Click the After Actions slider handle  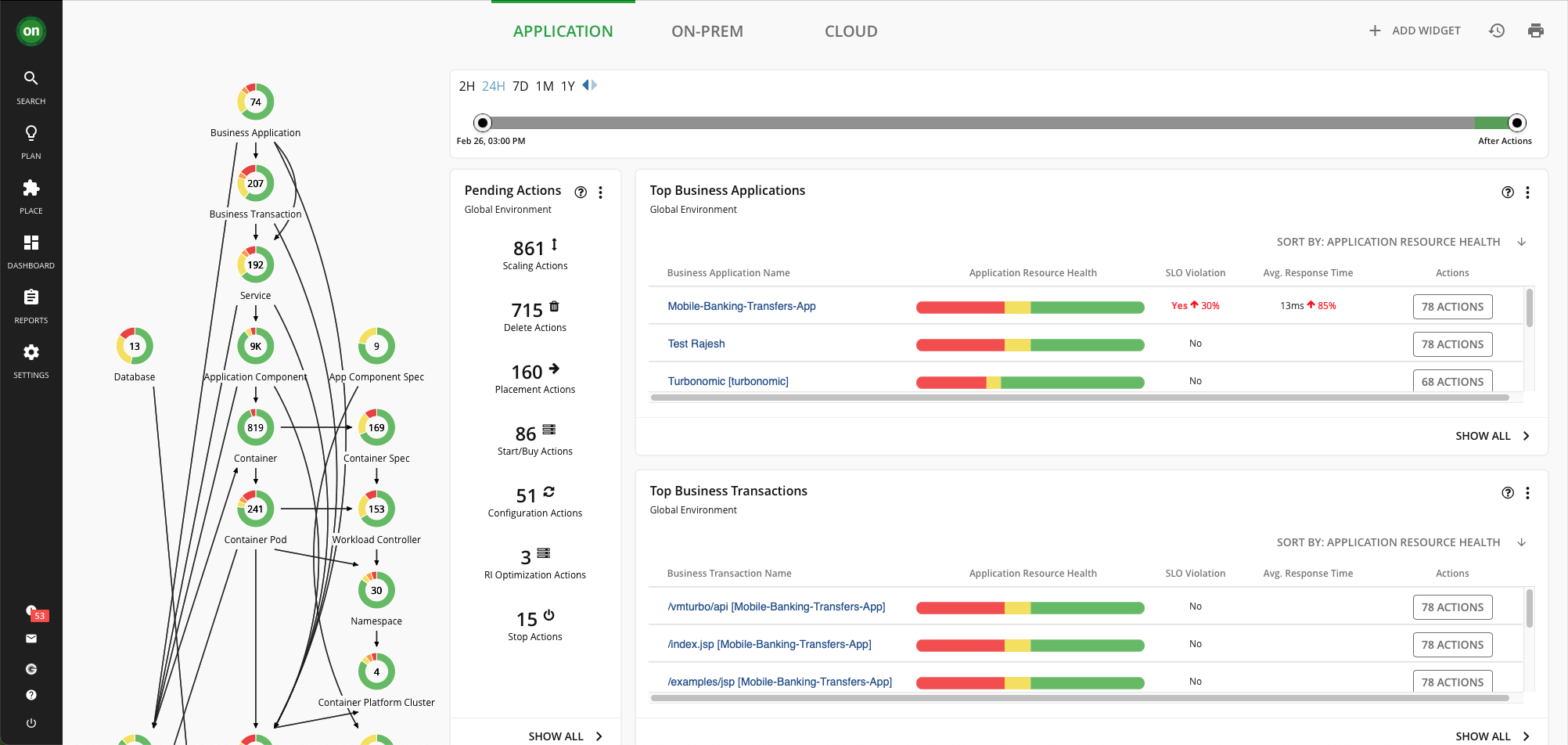point(1516,123)
